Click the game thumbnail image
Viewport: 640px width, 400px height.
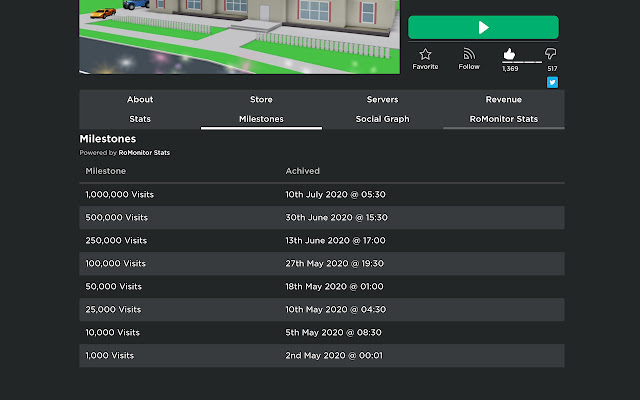(x=239, y=35)
